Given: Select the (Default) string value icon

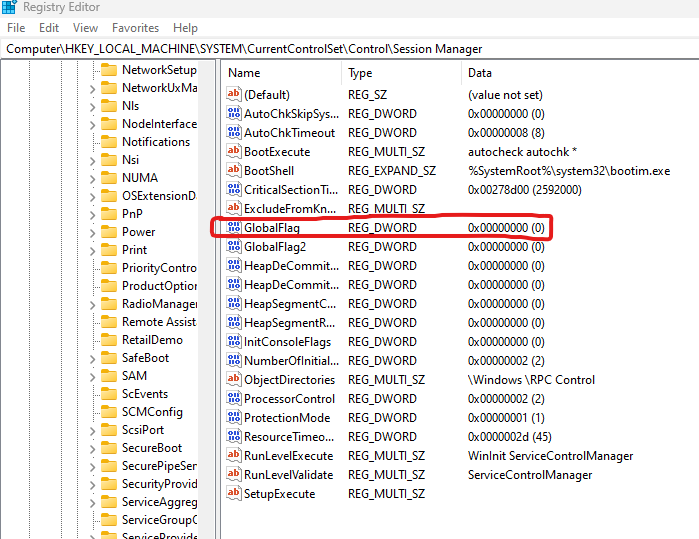Looking at the screenshot, I should click(234, 94).
